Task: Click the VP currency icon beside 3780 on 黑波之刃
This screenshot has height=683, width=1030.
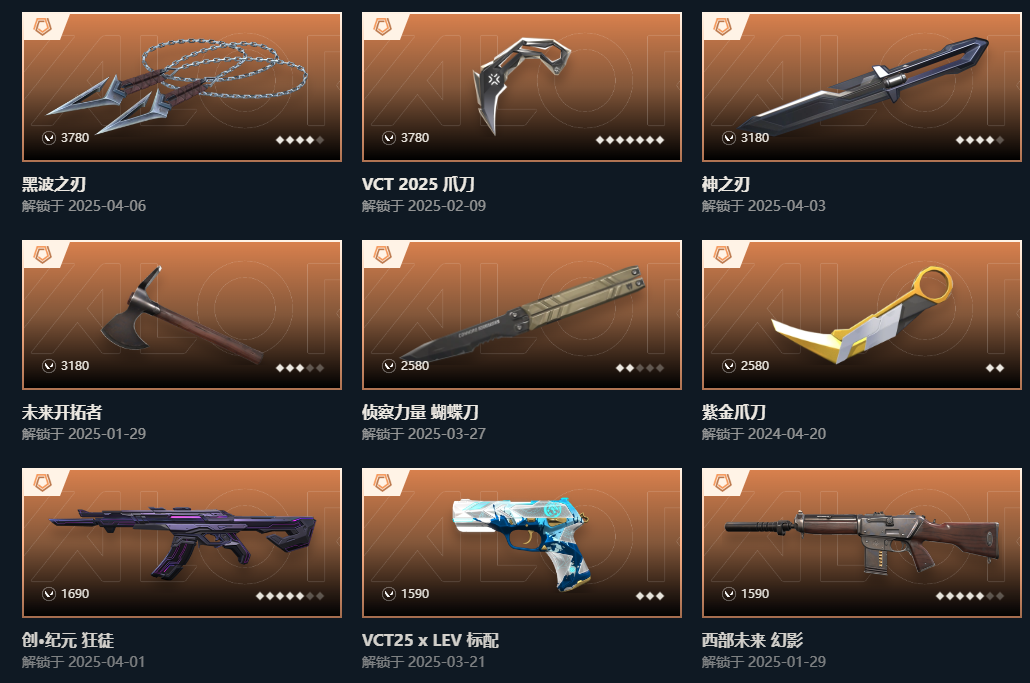Action: point(49,138)
